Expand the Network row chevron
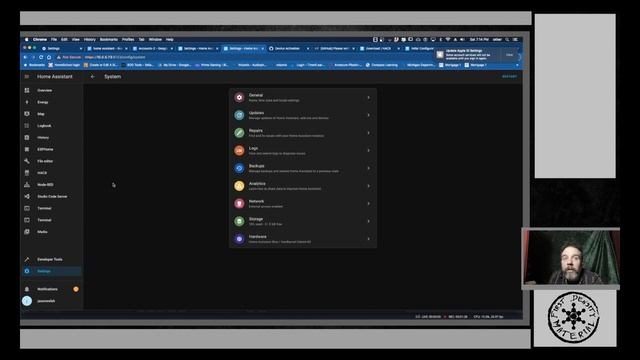Screen dimensions: 640x360 pos(369,203)
